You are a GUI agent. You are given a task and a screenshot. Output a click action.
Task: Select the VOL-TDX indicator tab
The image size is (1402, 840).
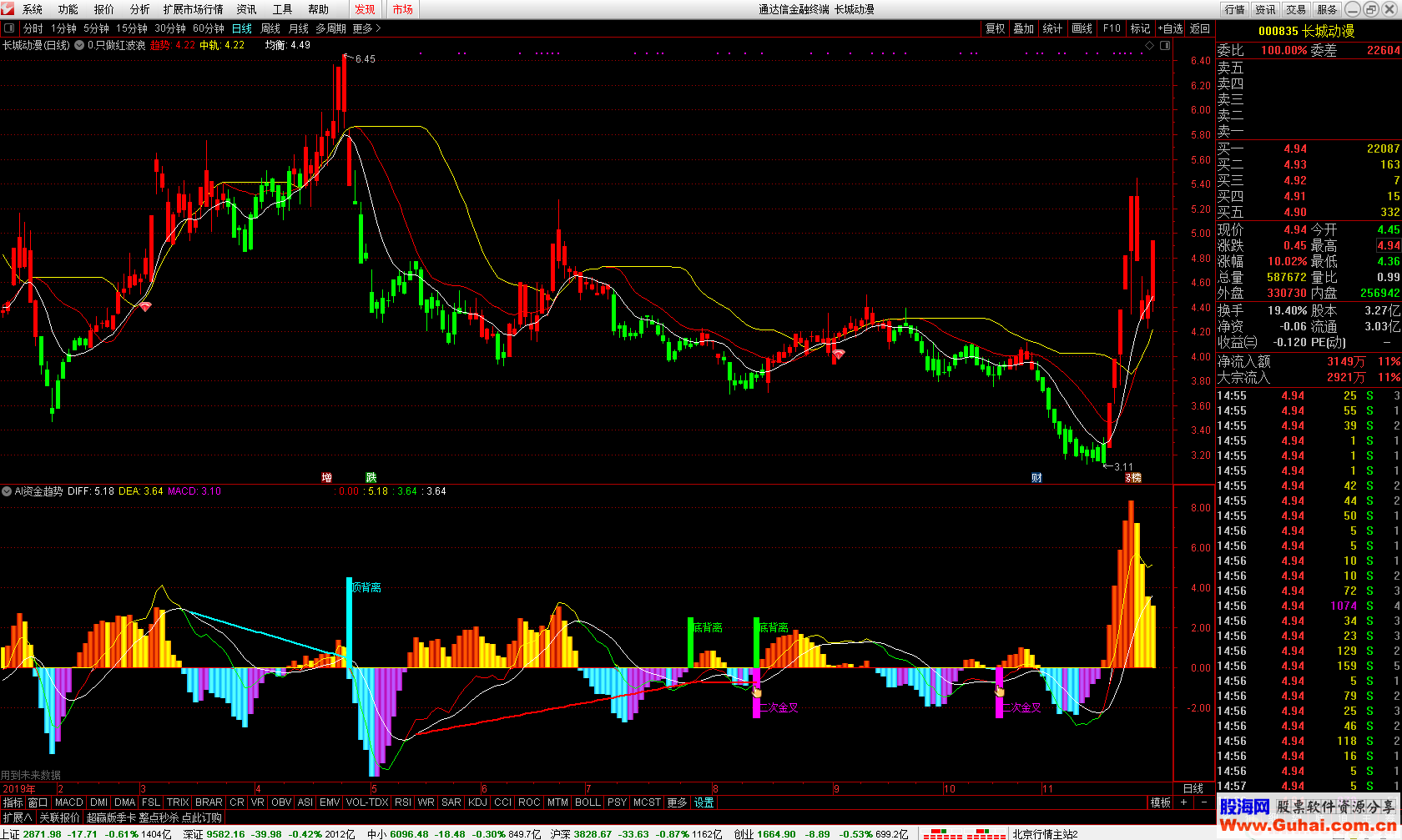click(367, 802)
